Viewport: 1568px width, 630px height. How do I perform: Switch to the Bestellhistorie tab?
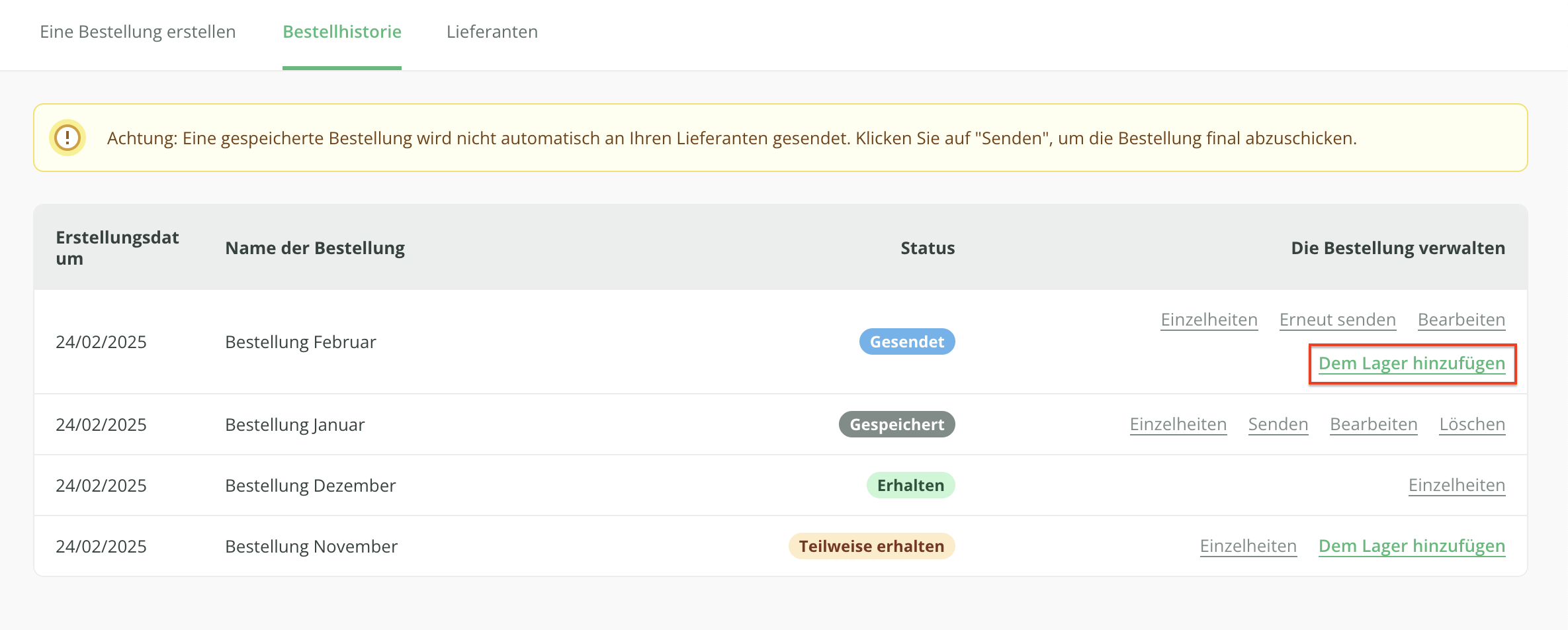[342, 32]
